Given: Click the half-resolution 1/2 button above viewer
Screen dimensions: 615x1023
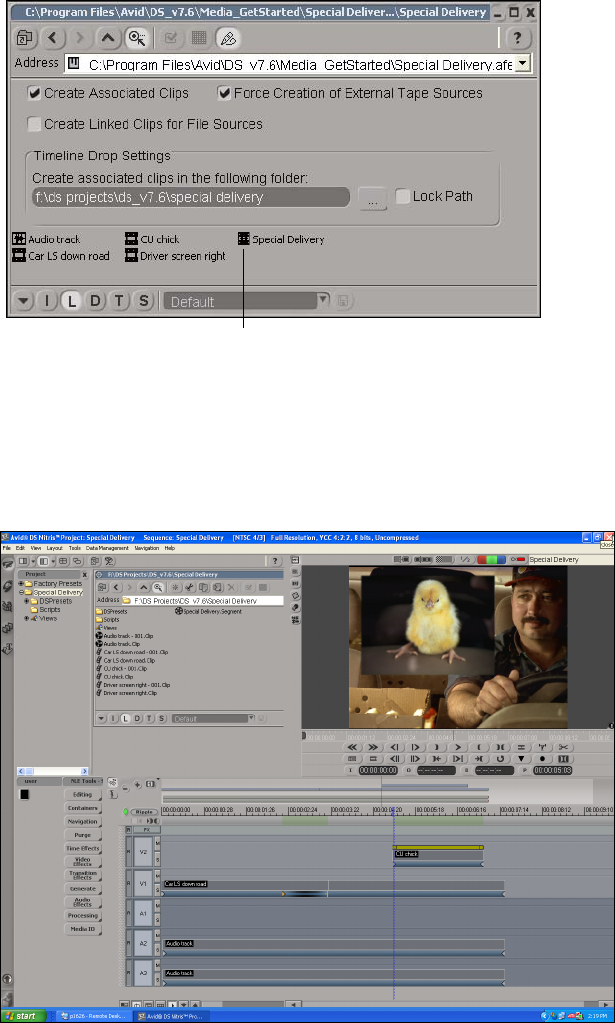Looking at the screenshot, I should click(465, 559).
